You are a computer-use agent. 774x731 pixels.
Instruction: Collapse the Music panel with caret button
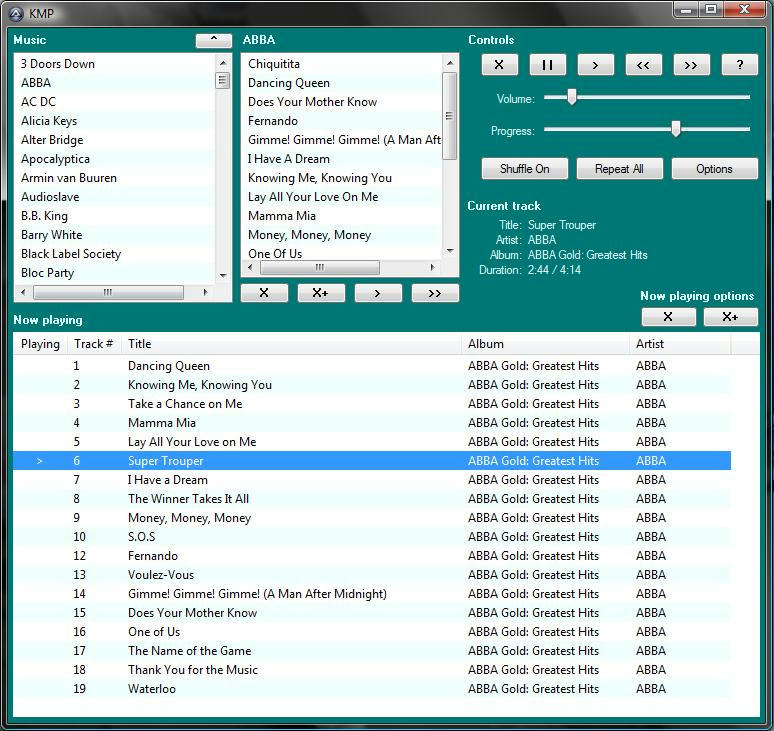[214, 40]
